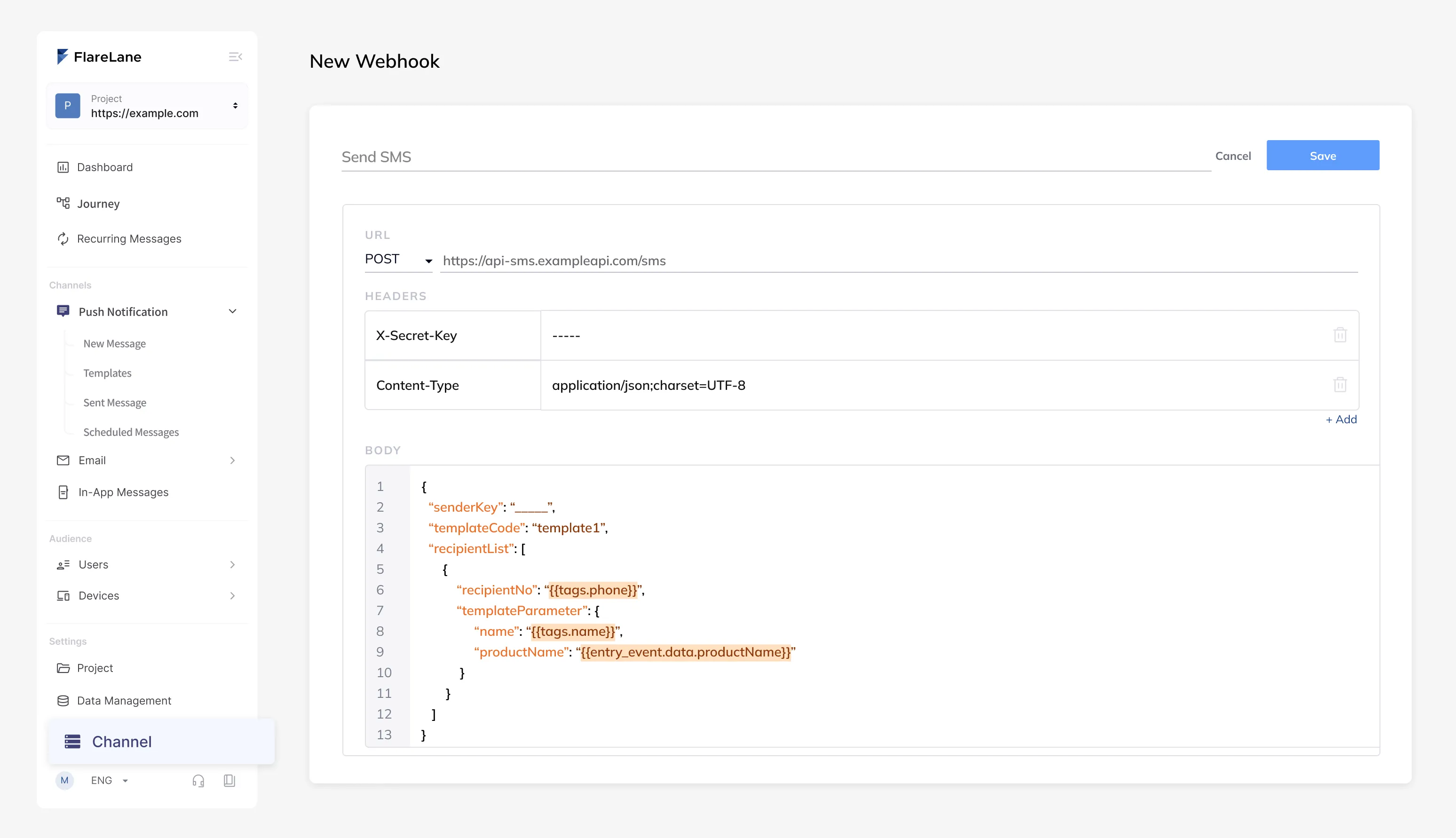Click the "recipientList" key in body
The image size is (1456, 838).
click(x=471, y=548)
